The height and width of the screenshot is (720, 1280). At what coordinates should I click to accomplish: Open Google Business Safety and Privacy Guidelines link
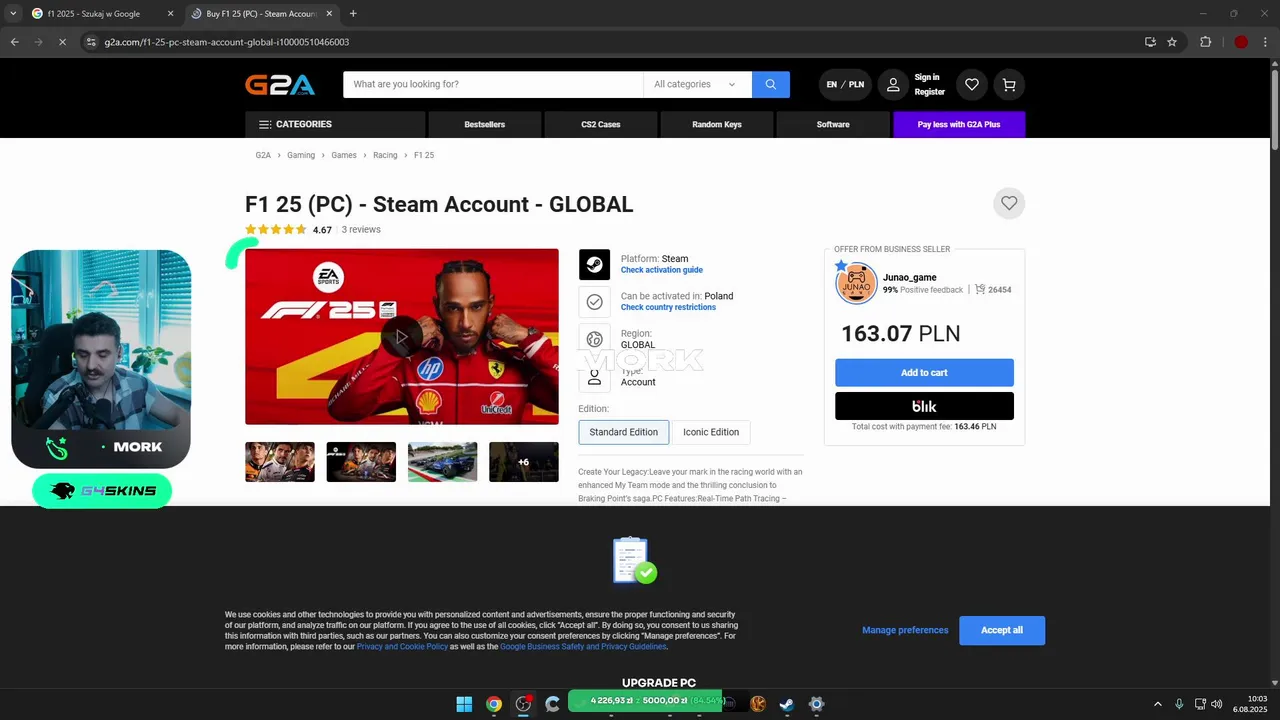click(x=583, y=647)
